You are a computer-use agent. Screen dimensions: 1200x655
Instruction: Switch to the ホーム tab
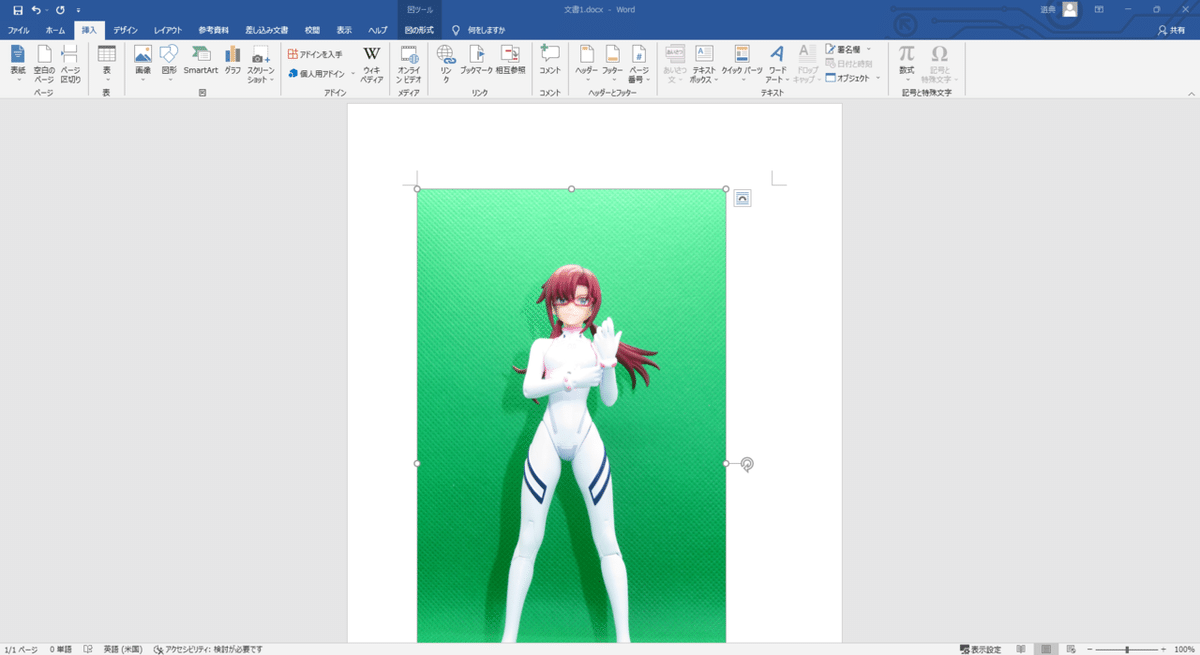point(55,31)
